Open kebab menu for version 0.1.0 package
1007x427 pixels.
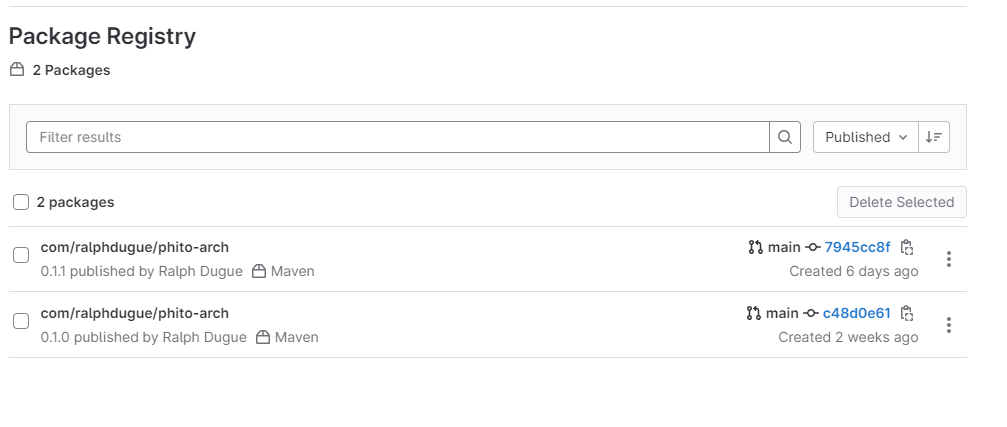948,325
